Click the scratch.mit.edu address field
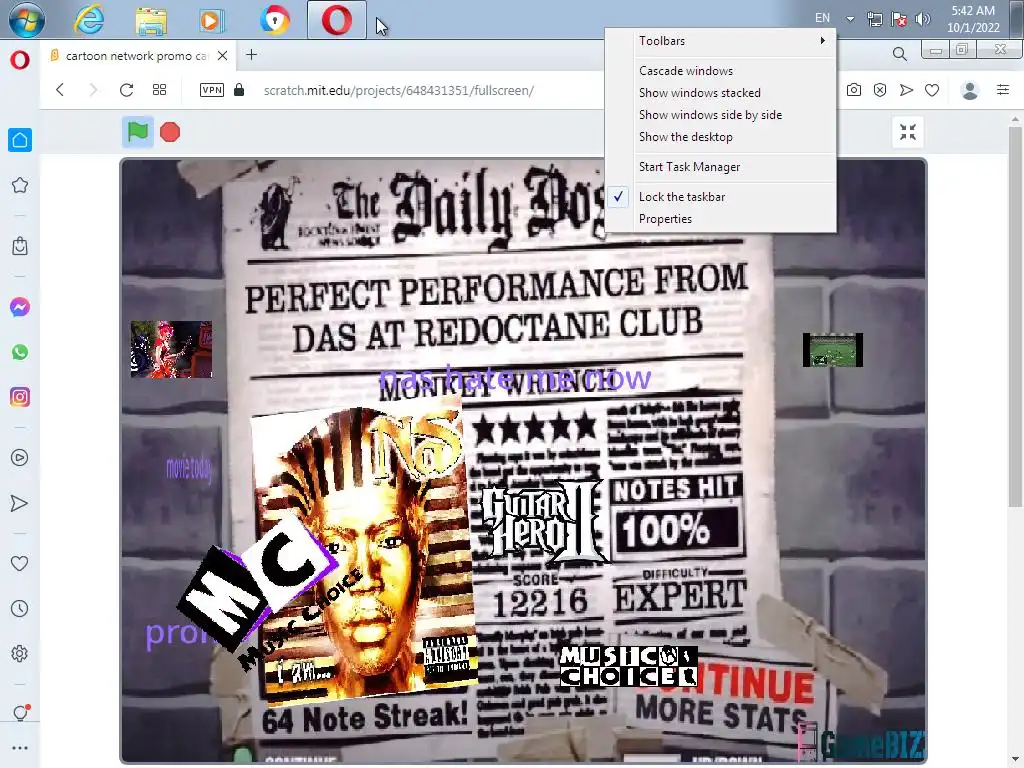1024x768 pixels. 398,90
